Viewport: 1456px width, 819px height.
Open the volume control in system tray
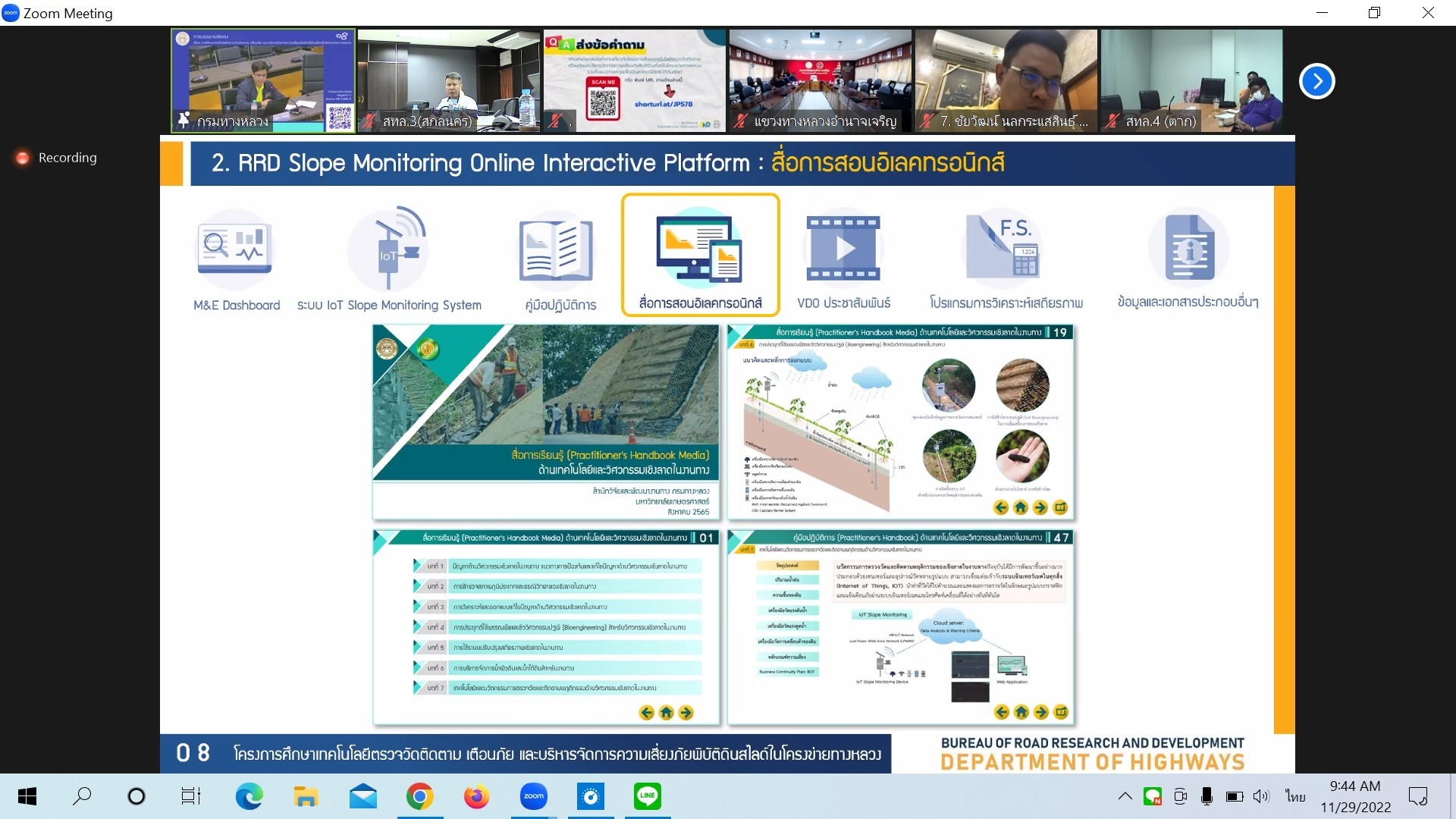[x=1260, y=796]
